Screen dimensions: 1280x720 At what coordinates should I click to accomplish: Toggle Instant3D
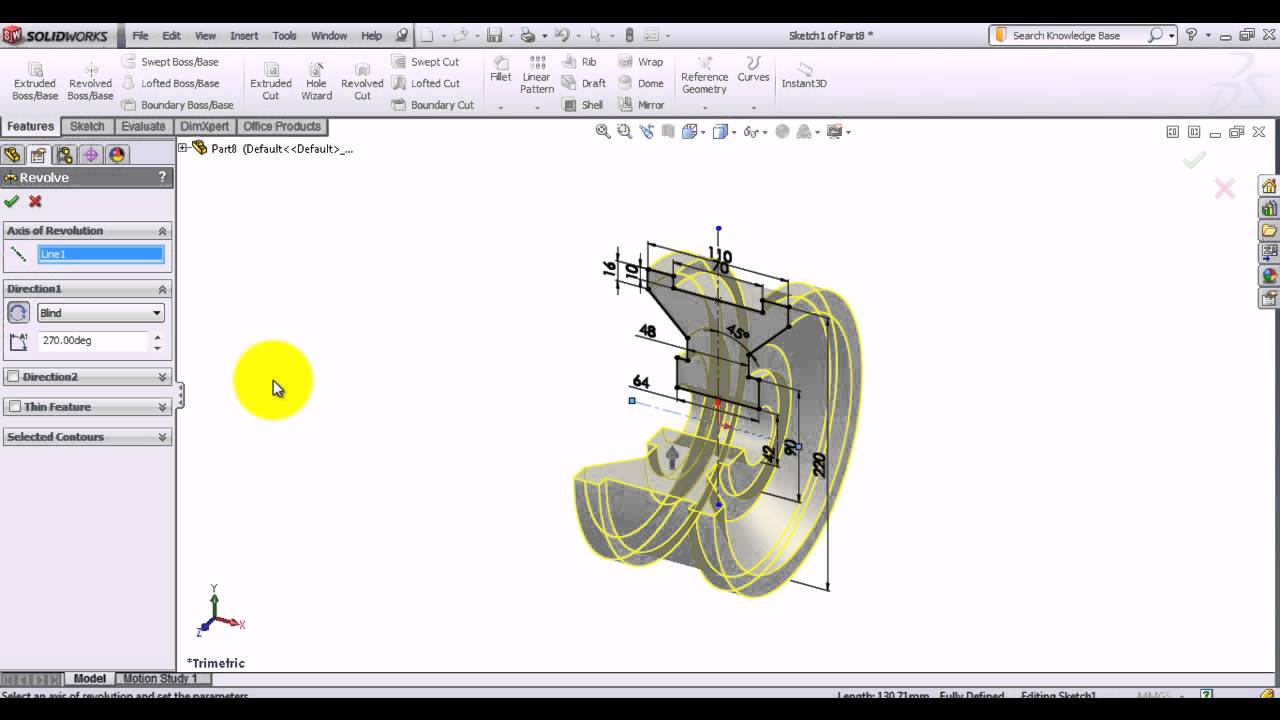[x=804, y=75]
